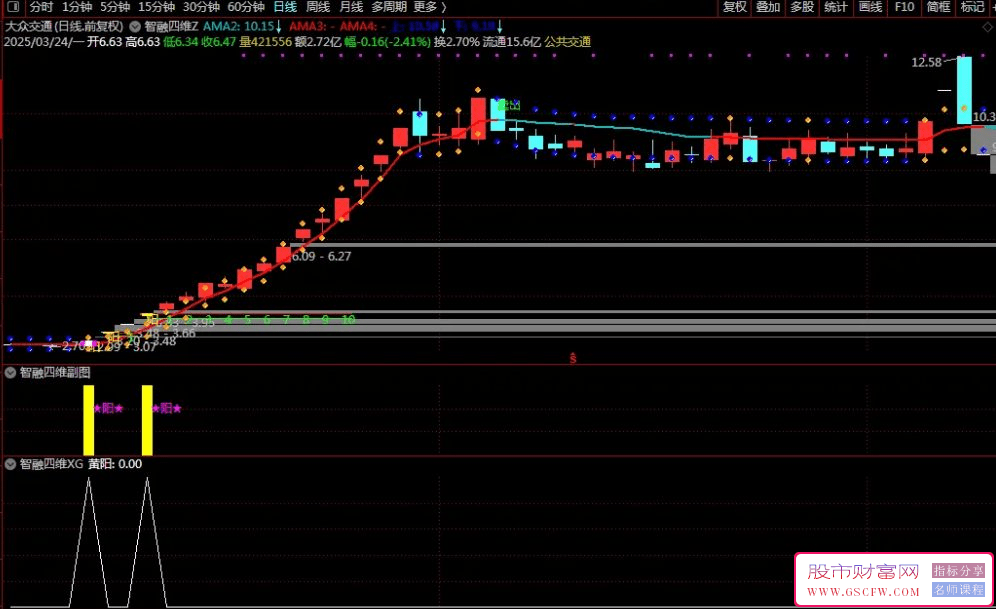Viewport: 996px width, 609px height.
Task: Open the 智融四维Z indicator dropdown arrow
Action: [135, 27]
